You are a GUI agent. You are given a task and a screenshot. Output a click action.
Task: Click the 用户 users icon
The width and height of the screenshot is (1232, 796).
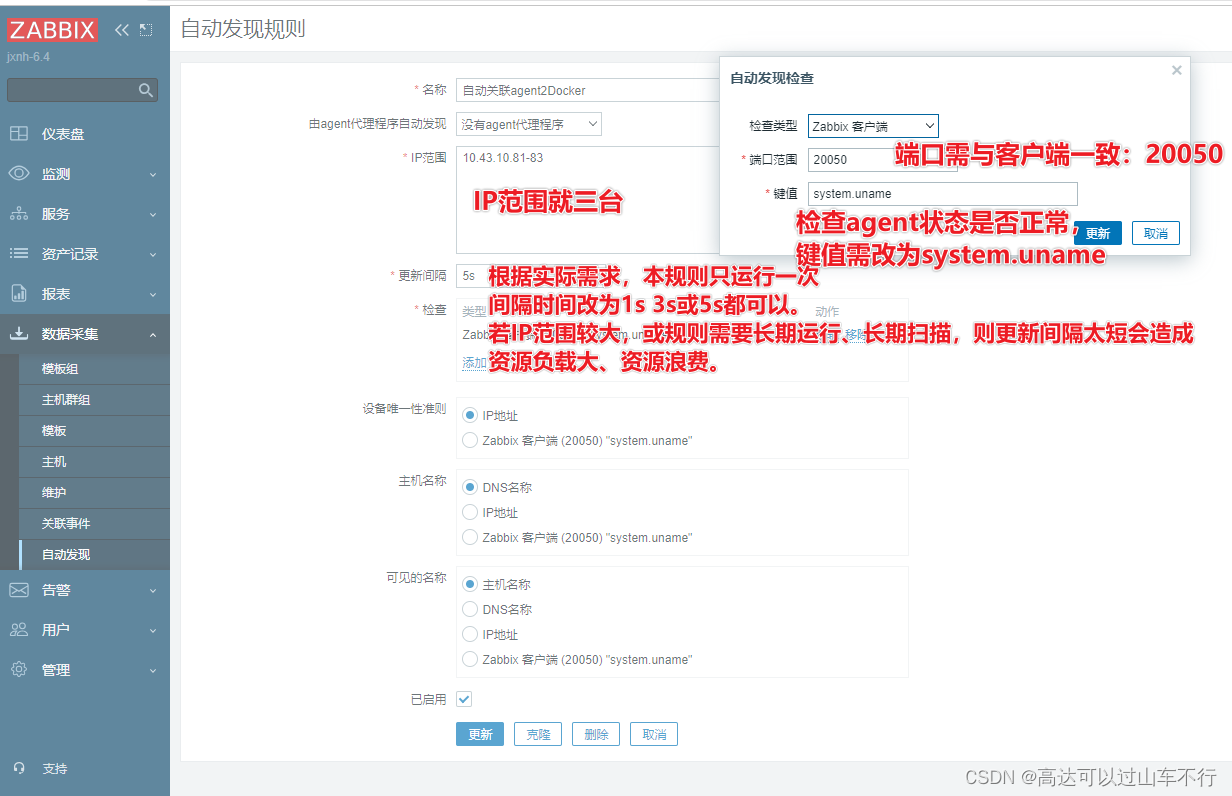click(19, 630)
